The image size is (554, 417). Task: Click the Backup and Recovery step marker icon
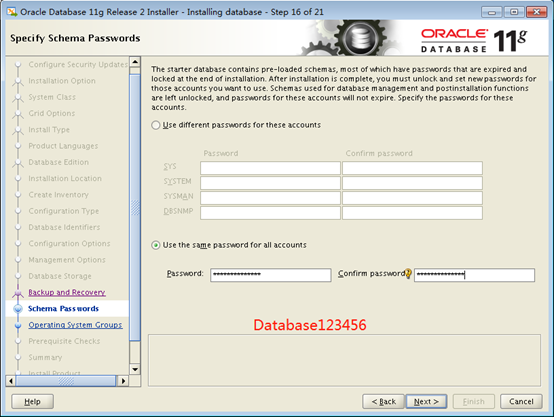click(18, 293)
